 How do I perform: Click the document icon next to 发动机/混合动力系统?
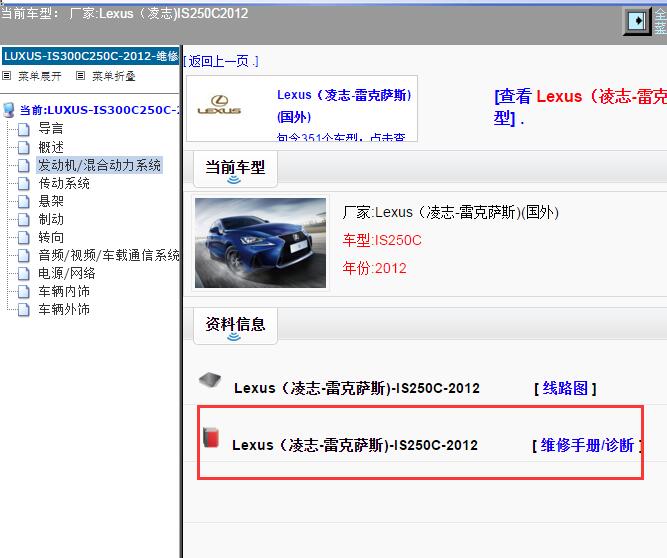click(24, 165)
